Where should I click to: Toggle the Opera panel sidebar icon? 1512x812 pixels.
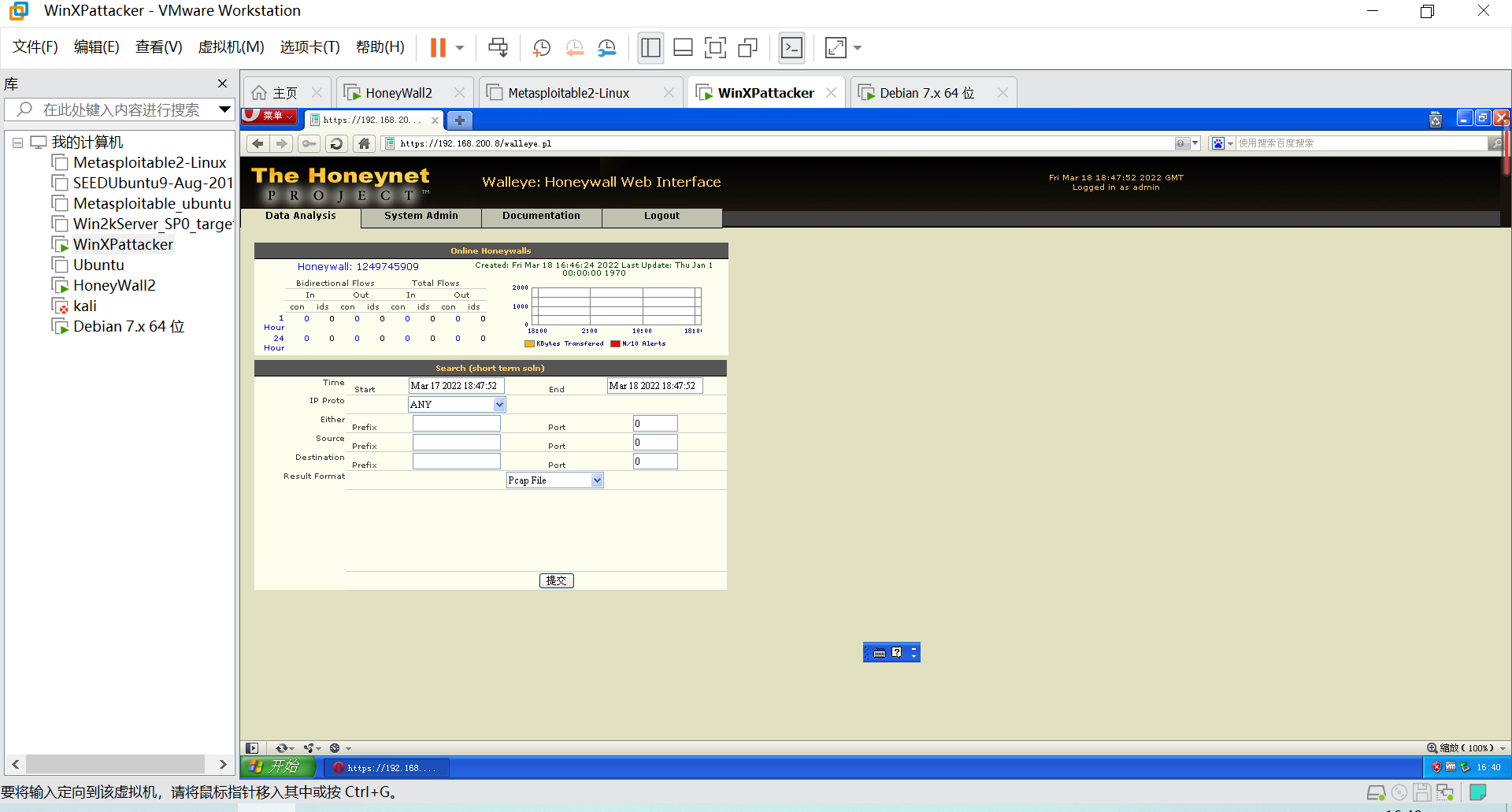(252, 748)
